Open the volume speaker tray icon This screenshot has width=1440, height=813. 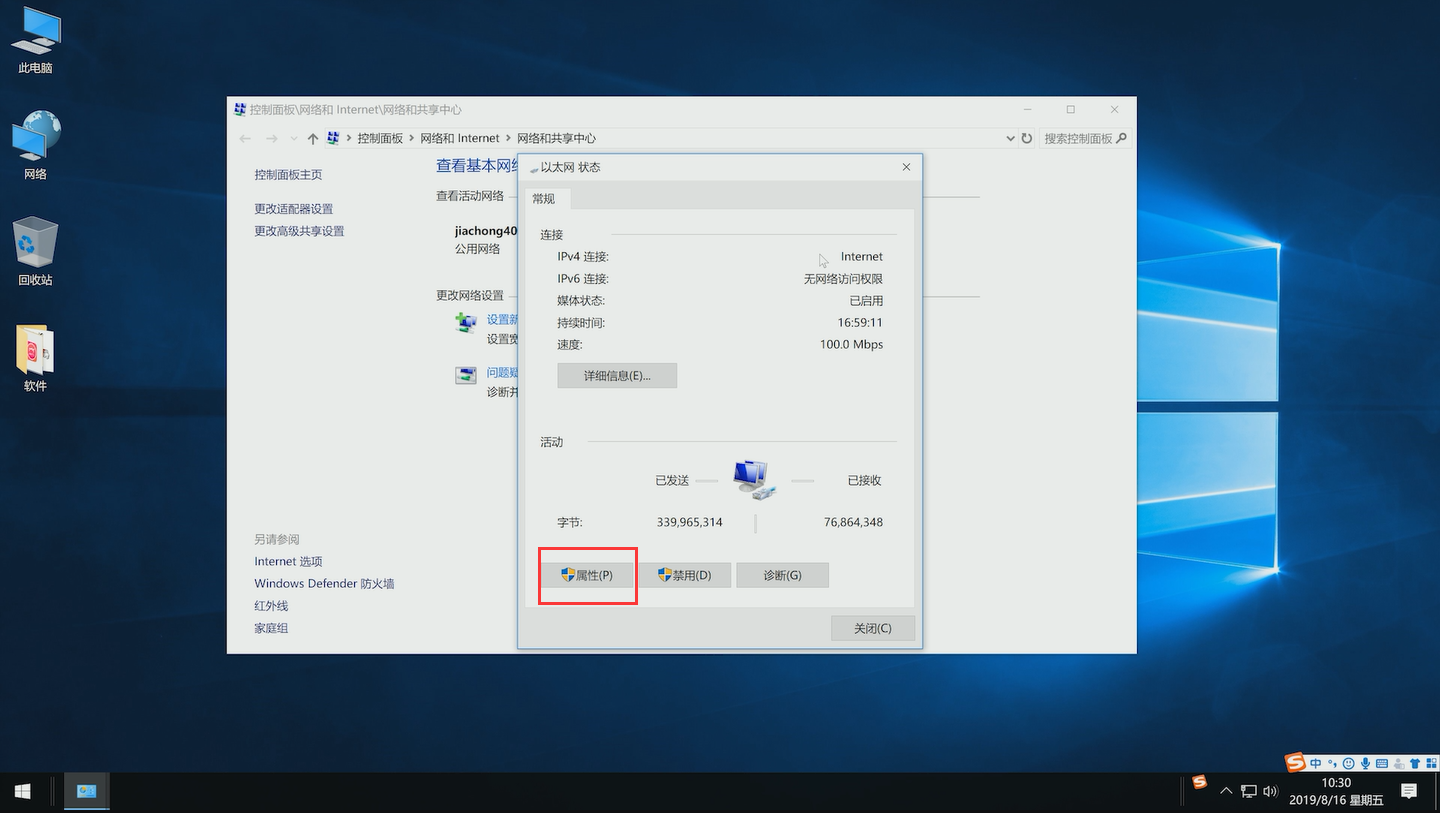tap(1271, 791)
